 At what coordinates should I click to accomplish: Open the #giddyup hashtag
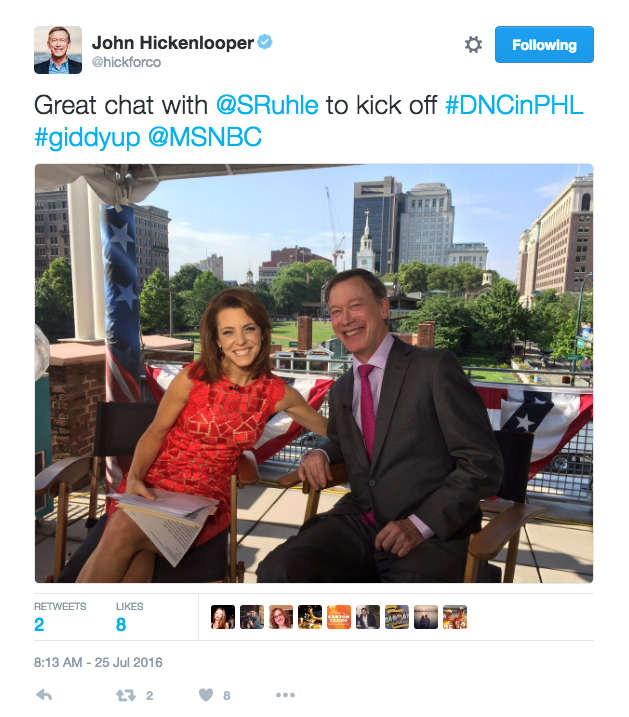(87, 138)
